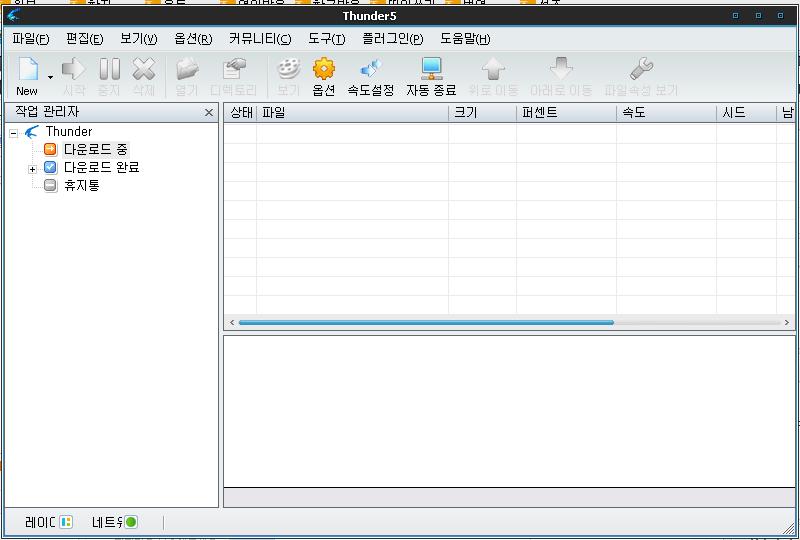Image resolution: width=800 pixels, height=540 pixels.
Task: Sort by the 상태 column header
Action: [x=240, y=113]
